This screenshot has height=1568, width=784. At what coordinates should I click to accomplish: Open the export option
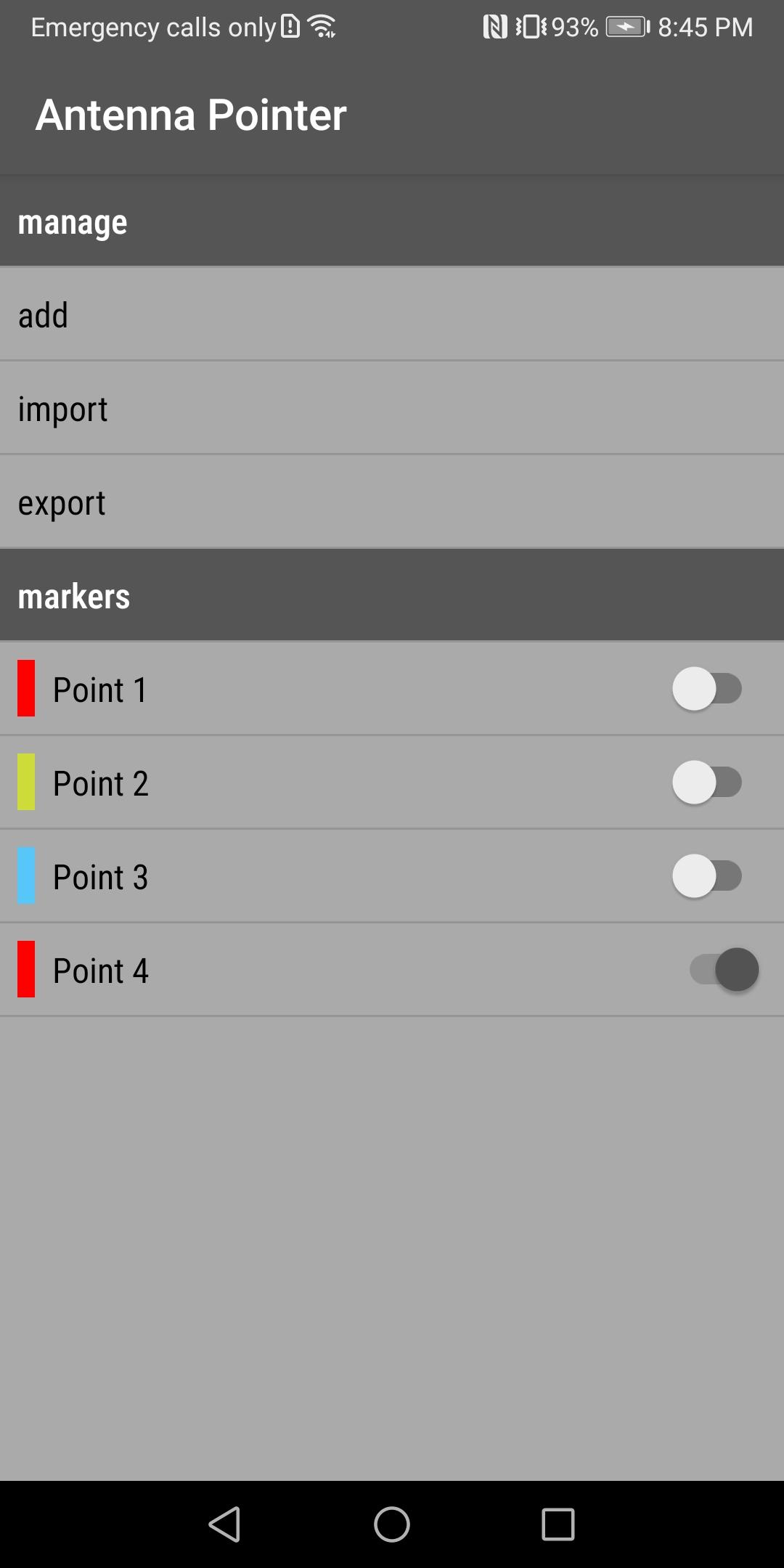tap(392, 502)
